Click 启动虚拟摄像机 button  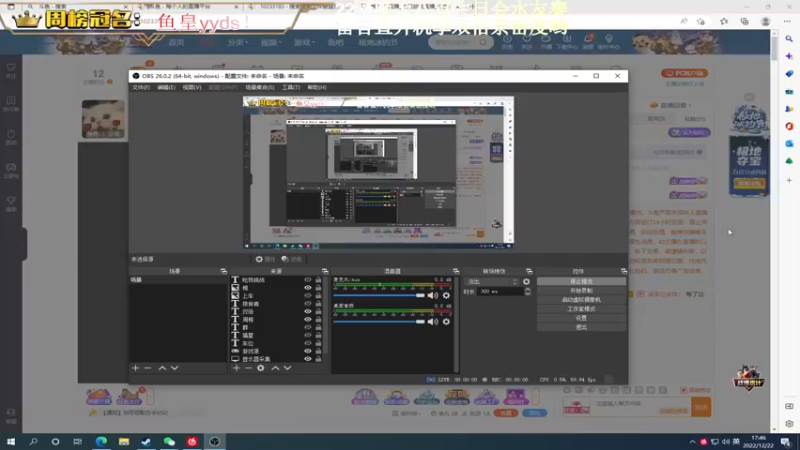581,300
